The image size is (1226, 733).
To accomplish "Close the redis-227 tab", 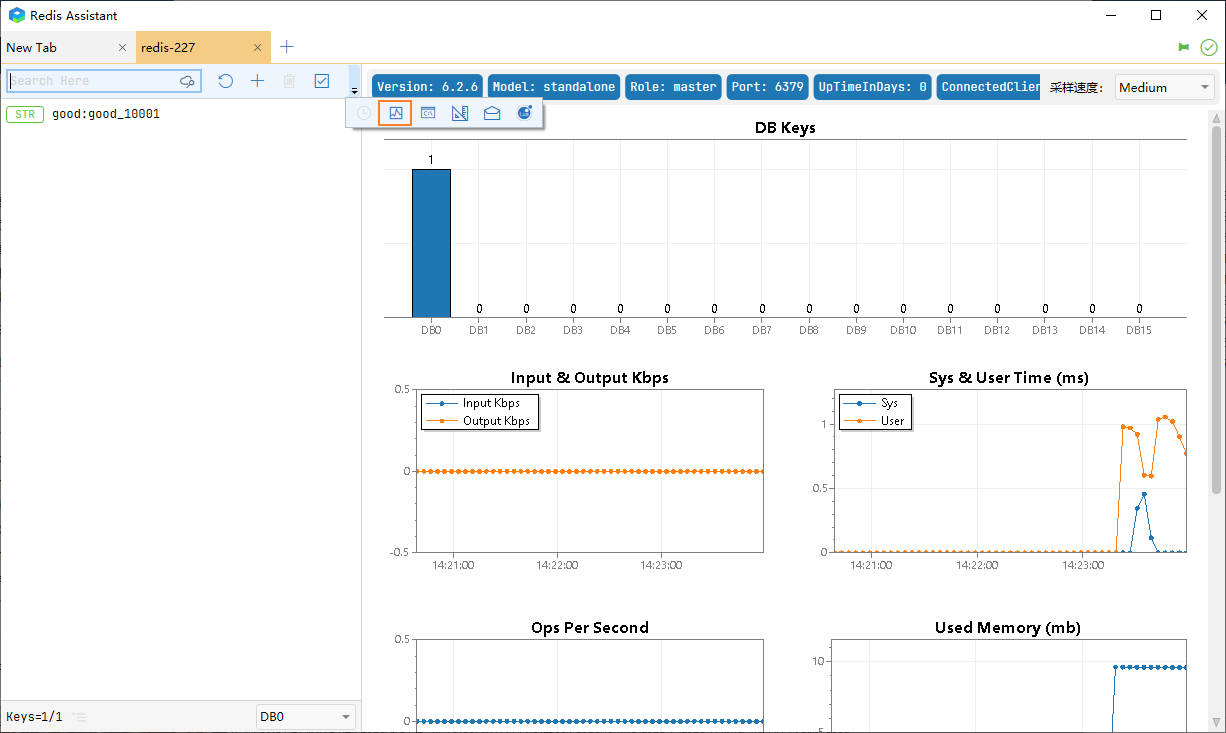I will click(x=257, y=47).
